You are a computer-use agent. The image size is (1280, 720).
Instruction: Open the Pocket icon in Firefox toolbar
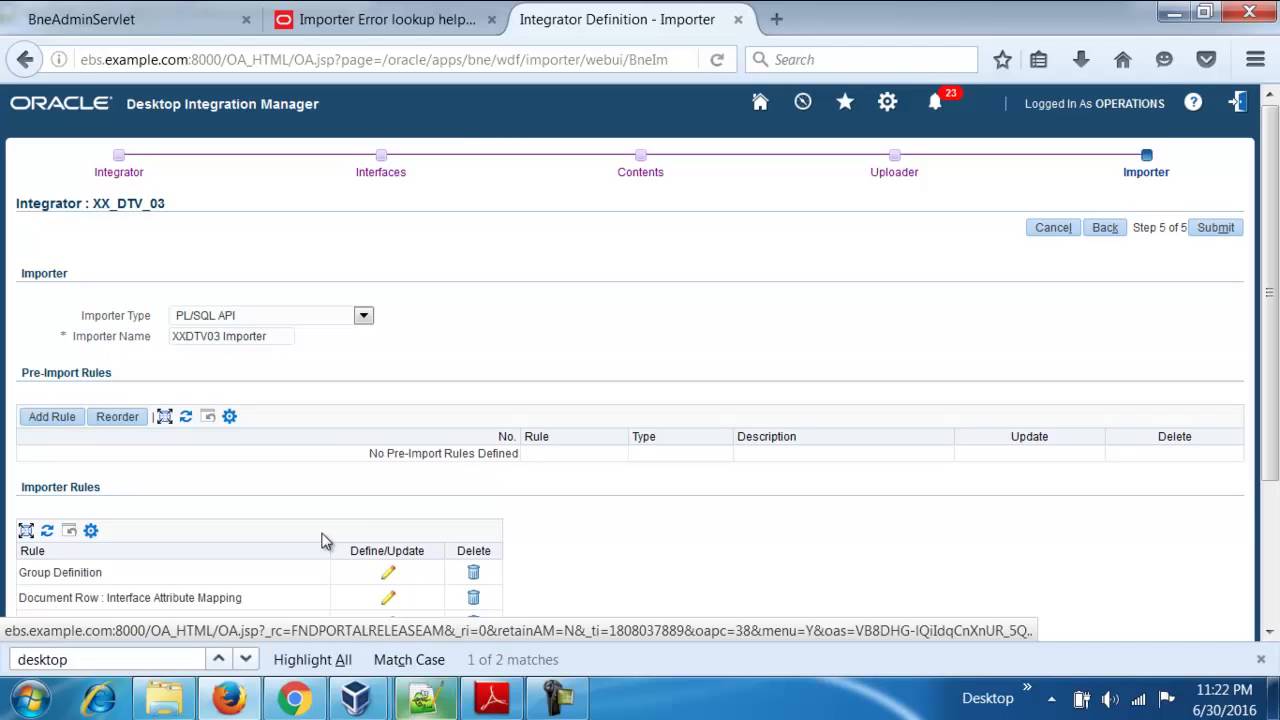click(1206, 59)
